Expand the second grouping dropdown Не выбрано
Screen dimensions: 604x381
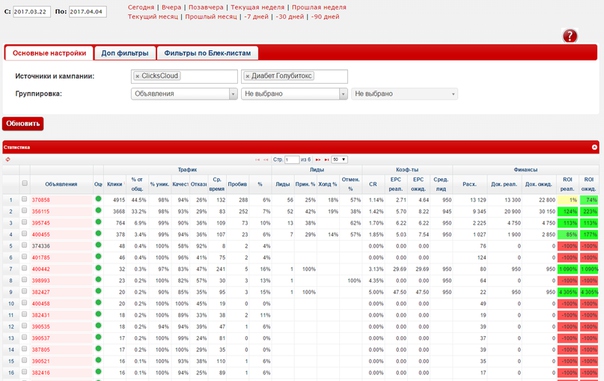click(x=294, y=94)
